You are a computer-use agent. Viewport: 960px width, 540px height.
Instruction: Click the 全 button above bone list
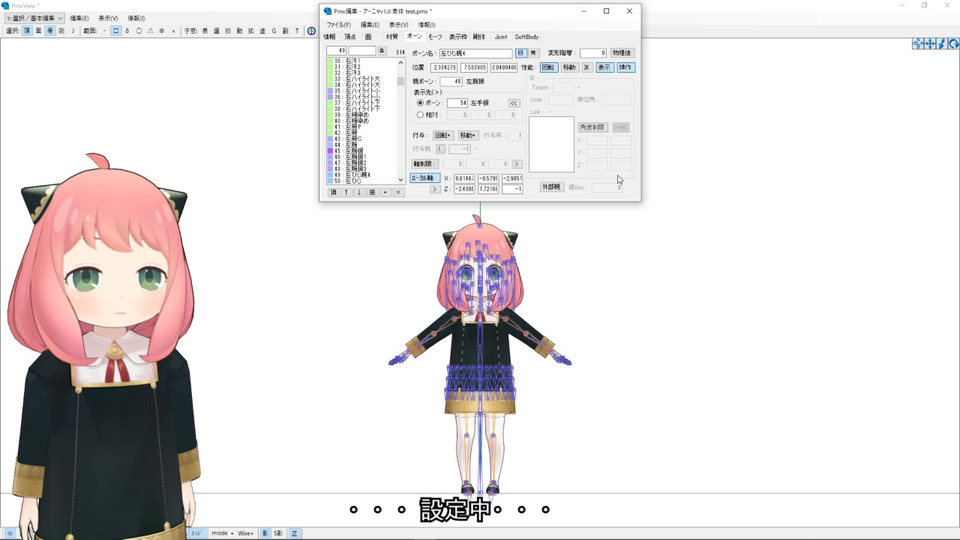(x=381, y=51)
